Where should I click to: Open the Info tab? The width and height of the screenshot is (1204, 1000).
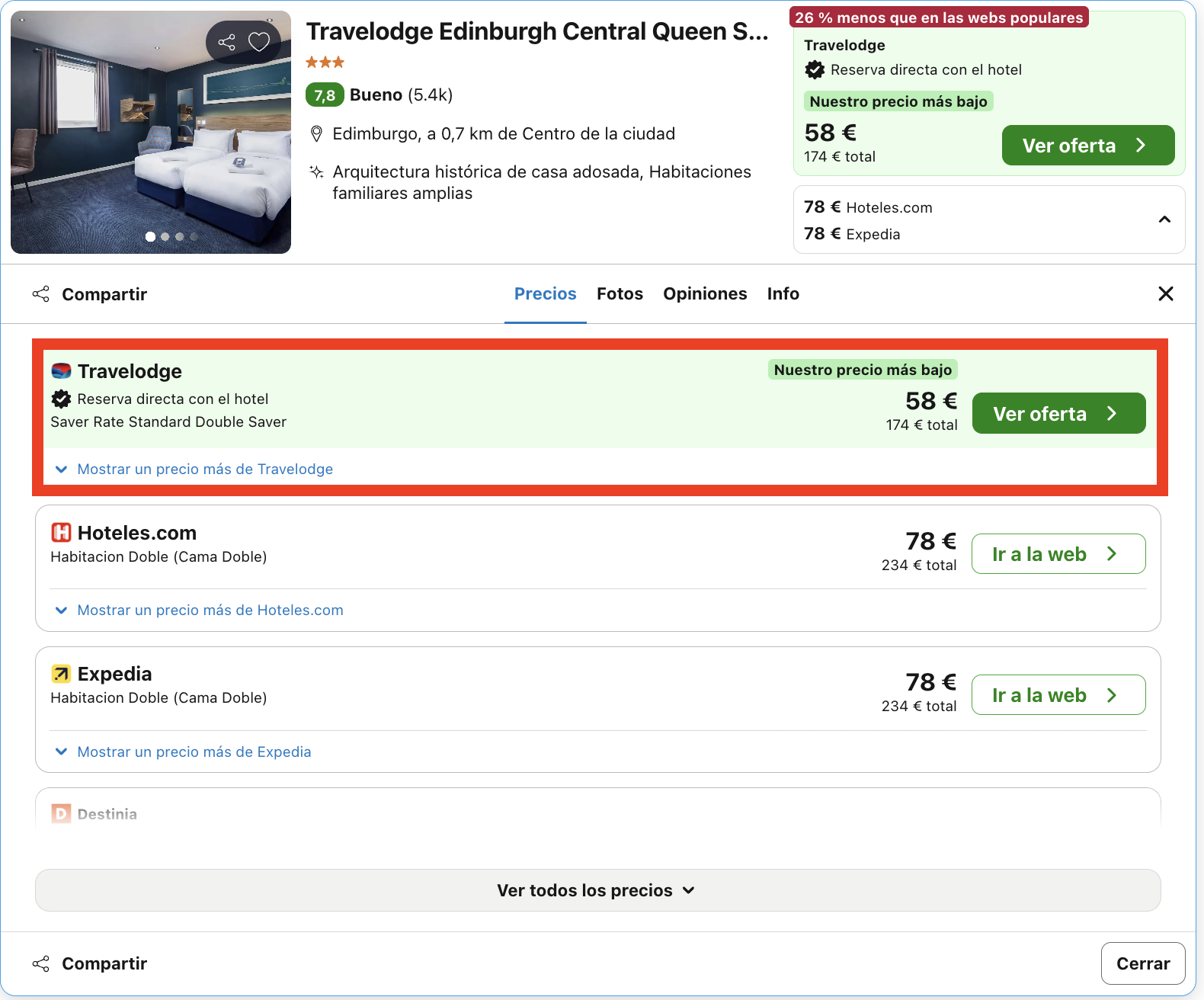click(x=783, y=293)
